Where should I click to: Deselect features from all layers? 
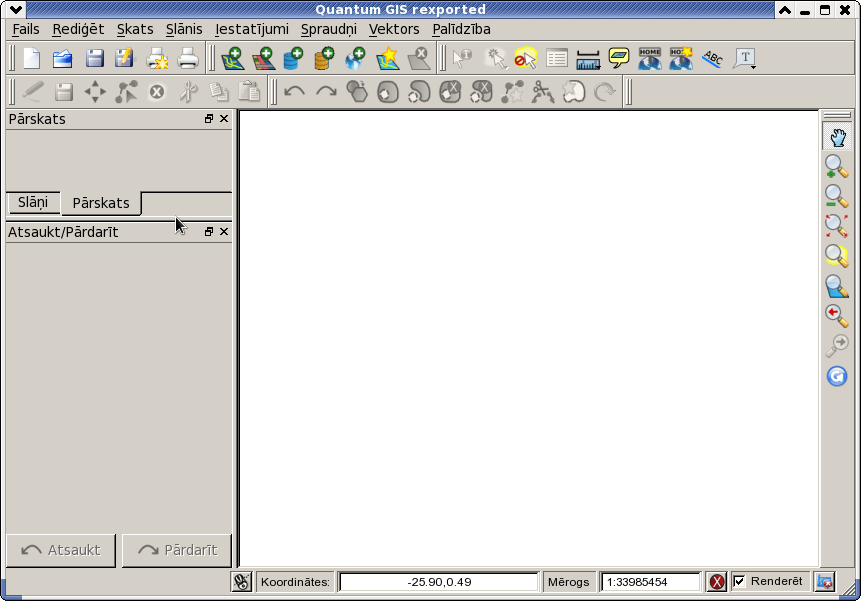526,58
